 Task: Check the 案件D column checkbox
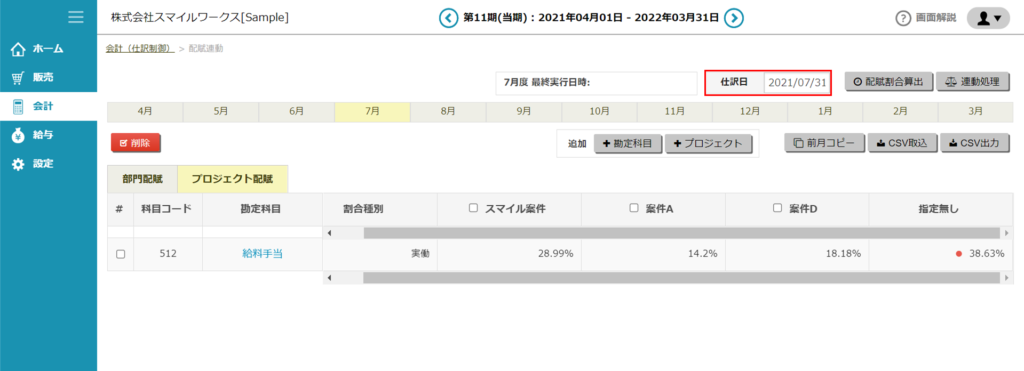[777, 208]
